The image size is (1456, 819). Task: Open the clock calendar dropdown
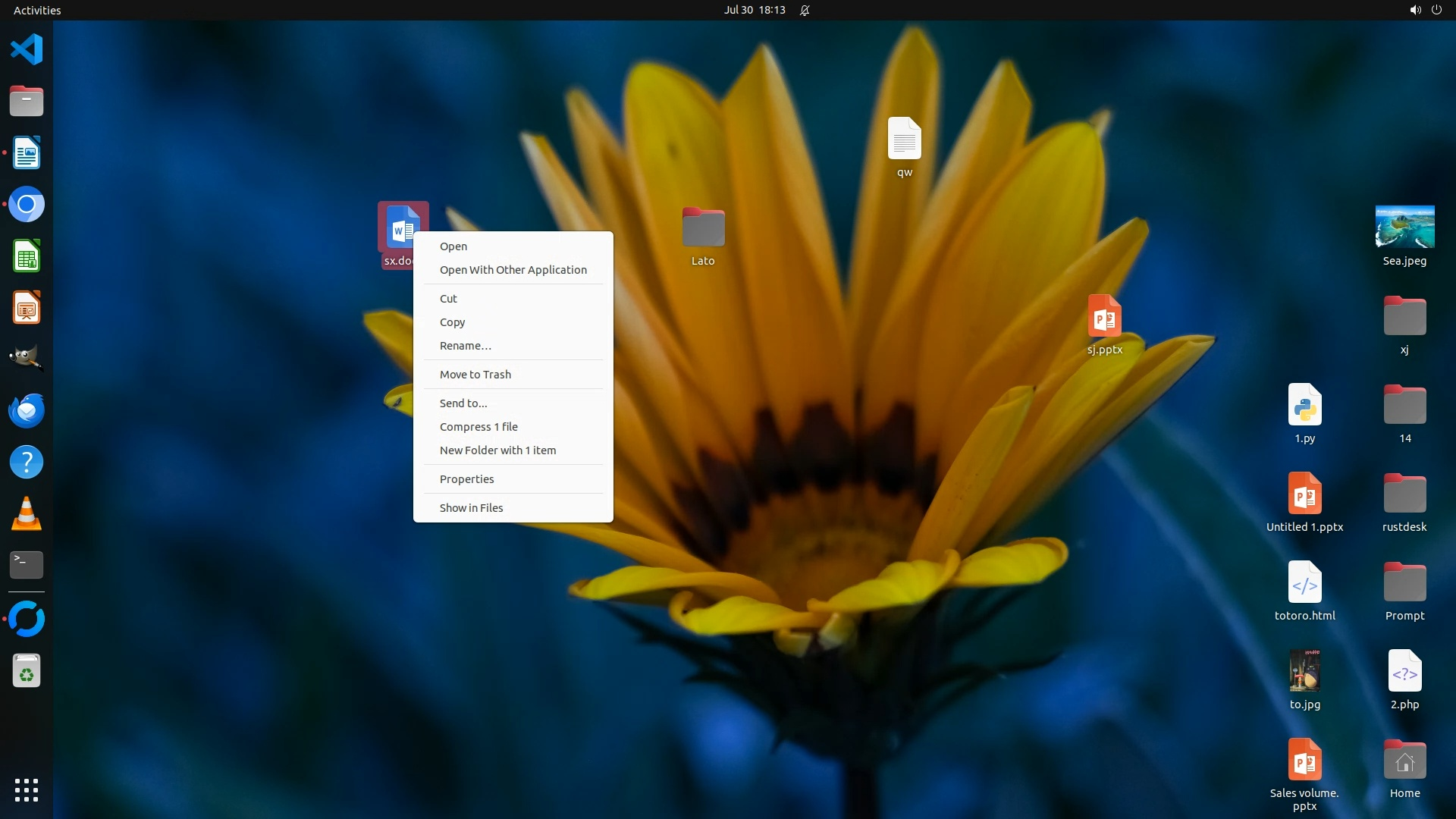754,10
